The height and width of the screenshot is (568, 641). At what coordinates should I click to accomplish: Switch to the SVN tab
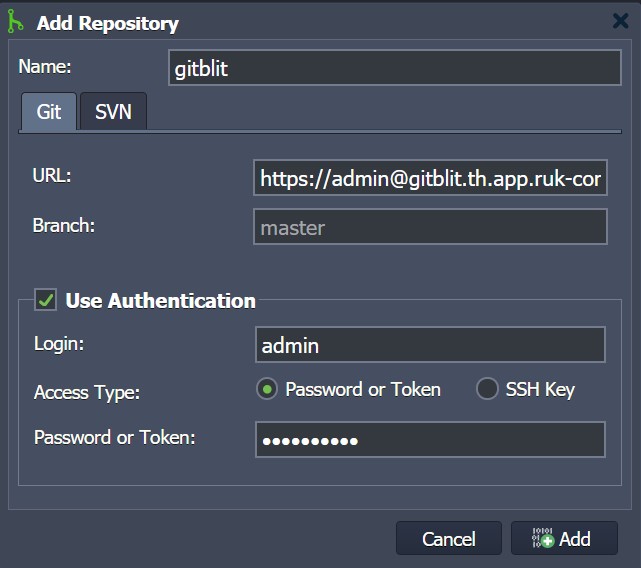coord(113,111)
